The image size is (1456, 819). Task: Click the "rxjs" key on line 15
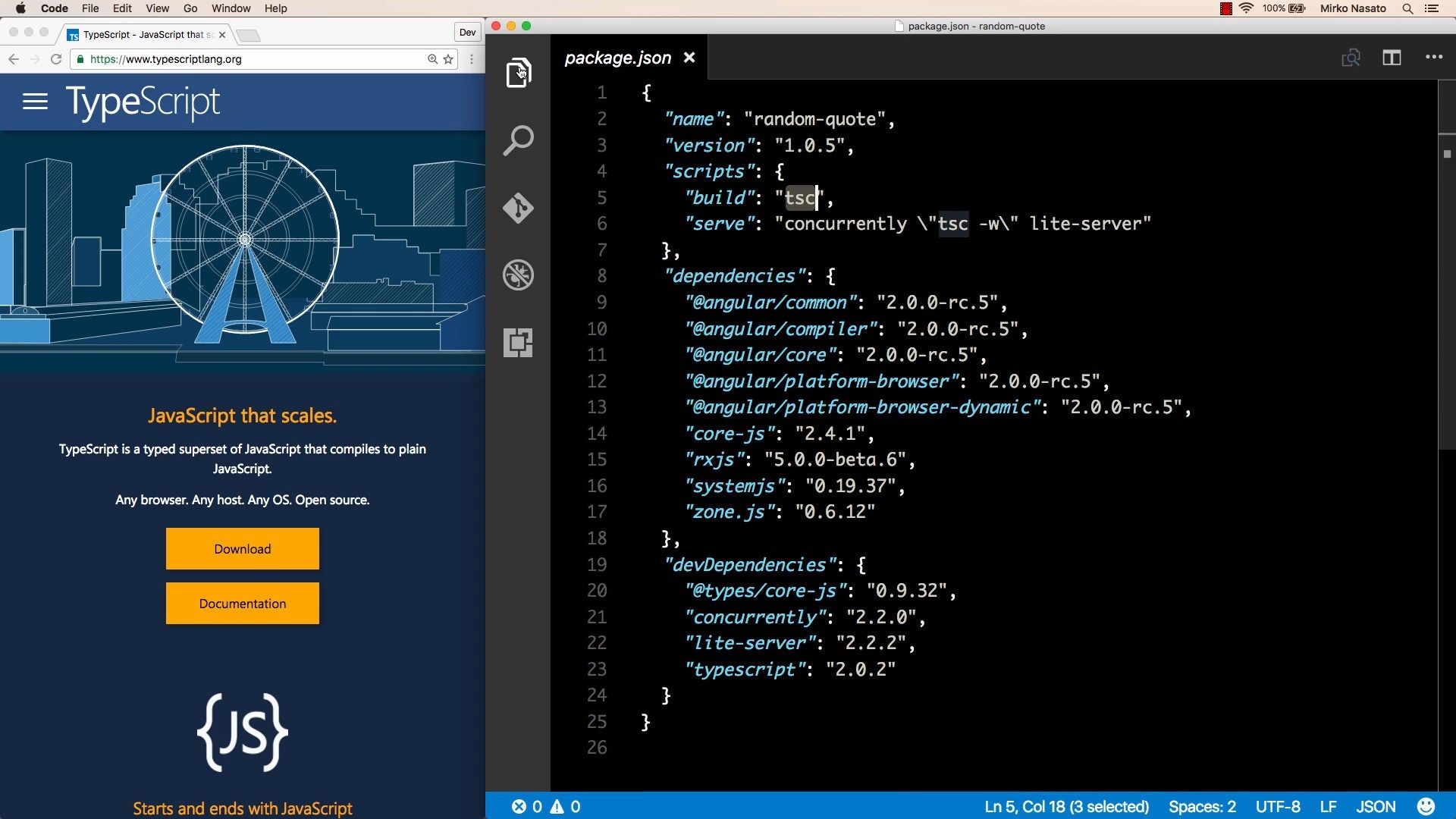click(714, 460)
